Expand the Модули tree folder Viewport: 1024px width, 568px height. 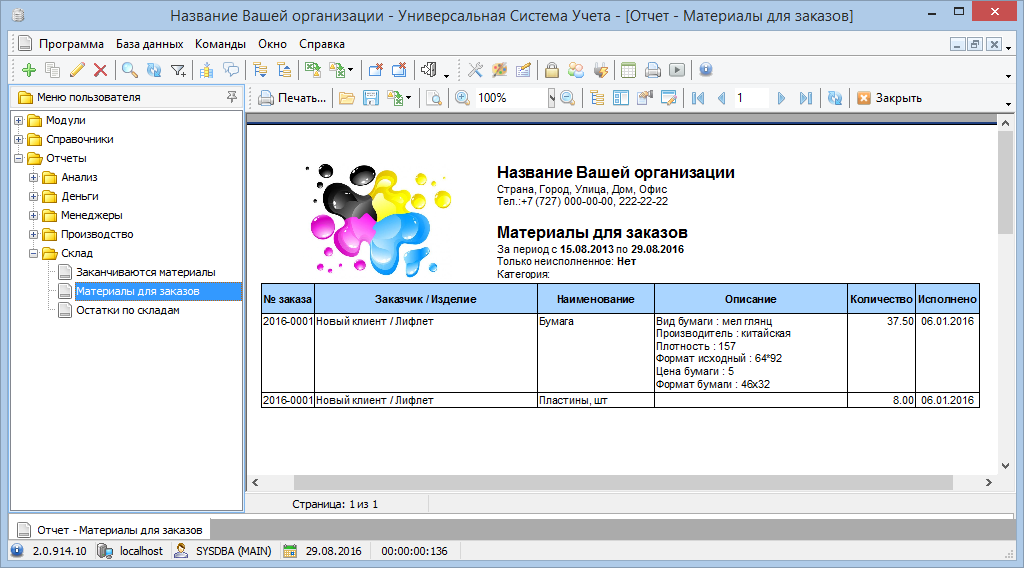(19, 121)
